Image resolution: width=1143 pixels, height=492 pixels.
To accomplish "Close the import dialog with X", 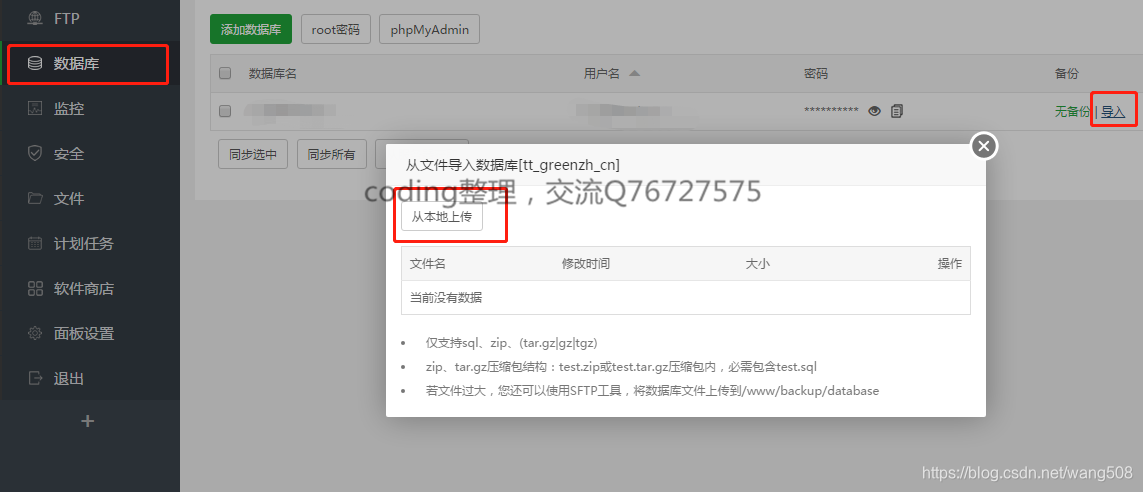I will tap(984, 146).
